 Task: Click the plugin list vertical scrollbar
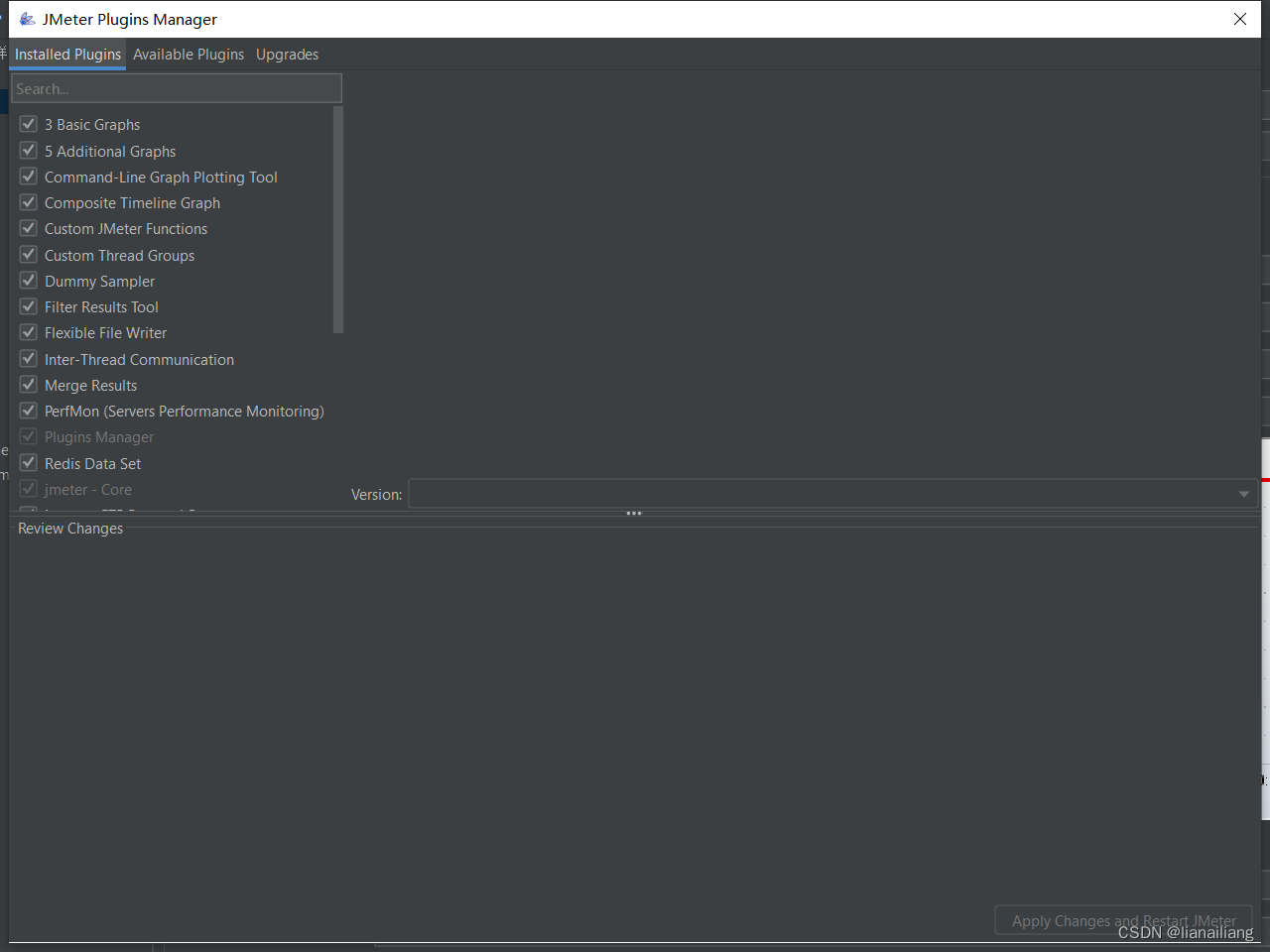(338, 220)
